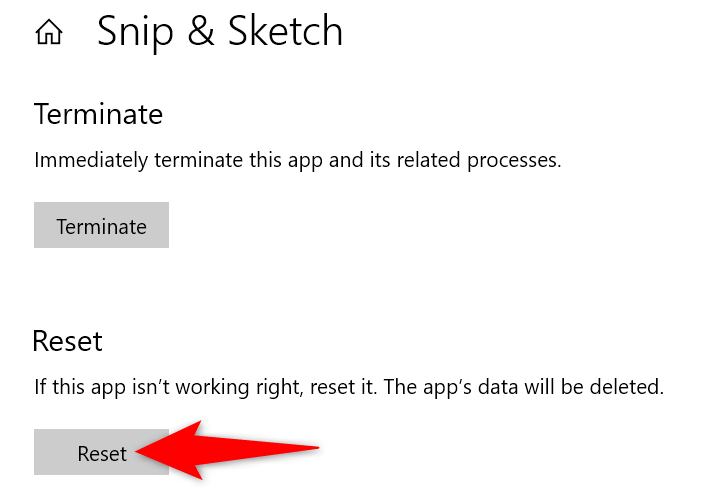Image resolution: width=722 pixels, height=503 pixels.
Task: Click the Terminate section heading
Action: click(x=98, y=114)
